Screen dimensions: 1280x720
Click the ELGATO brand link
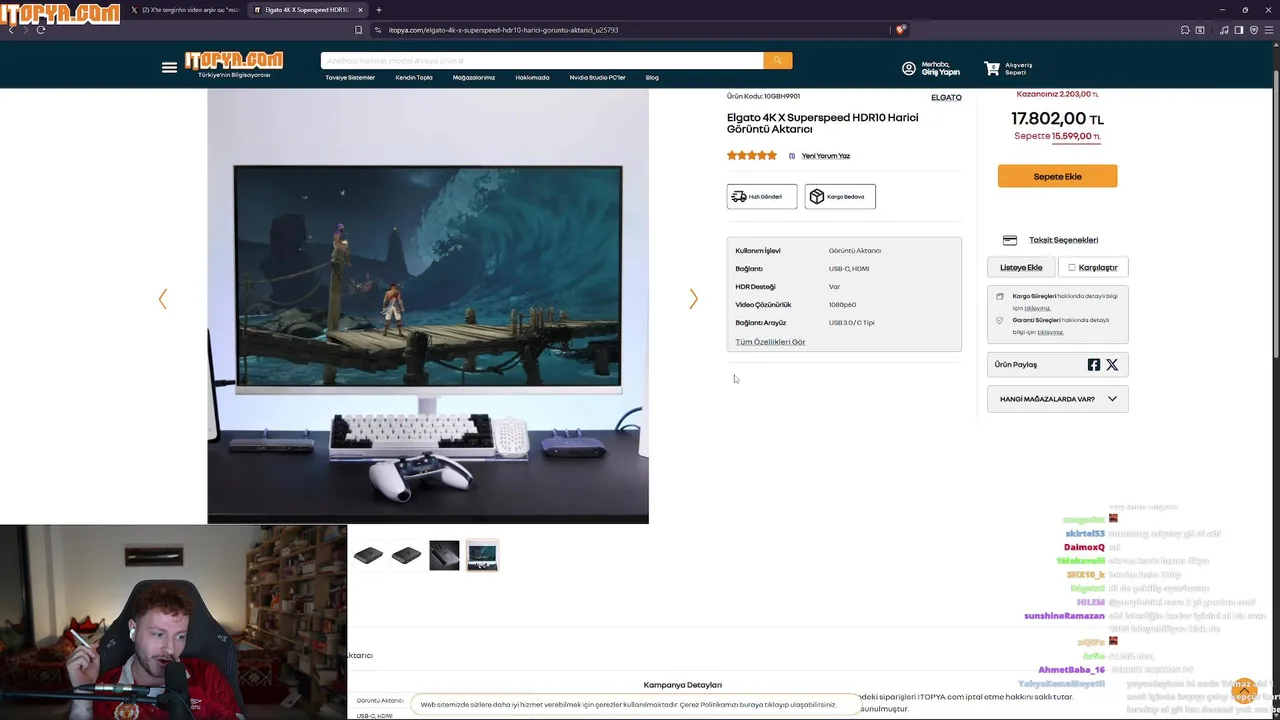(946, 97)
